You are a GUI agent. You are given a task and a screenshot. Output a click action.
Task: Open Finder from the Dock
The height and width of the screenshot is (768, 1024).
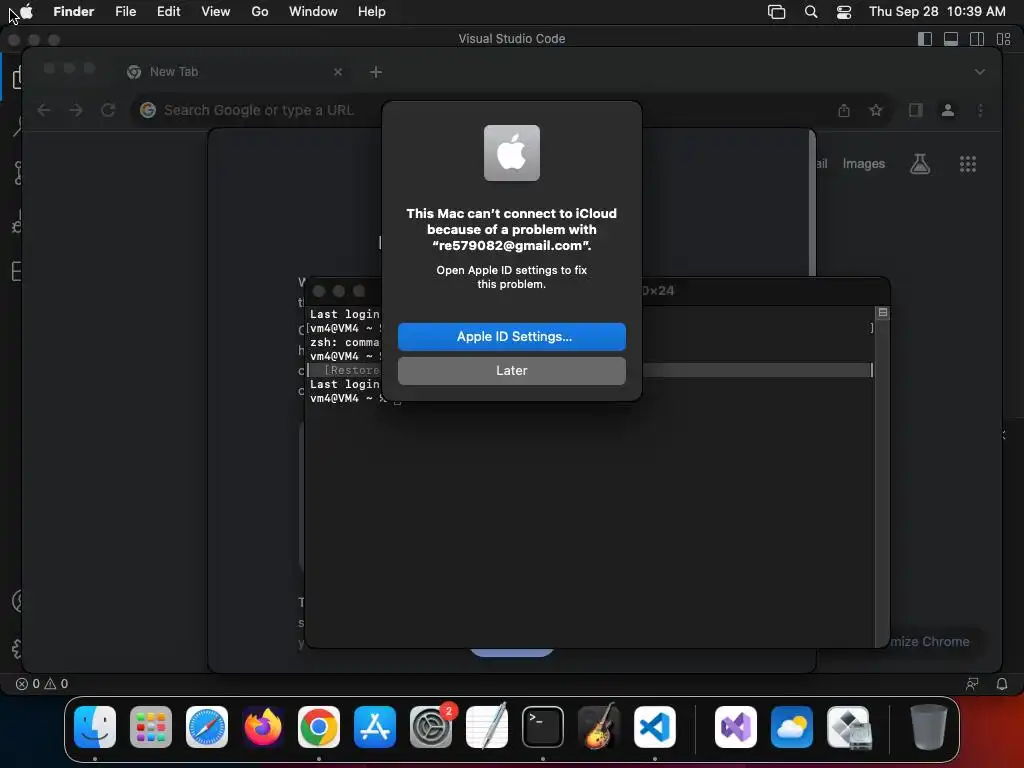tap(95, 727)
